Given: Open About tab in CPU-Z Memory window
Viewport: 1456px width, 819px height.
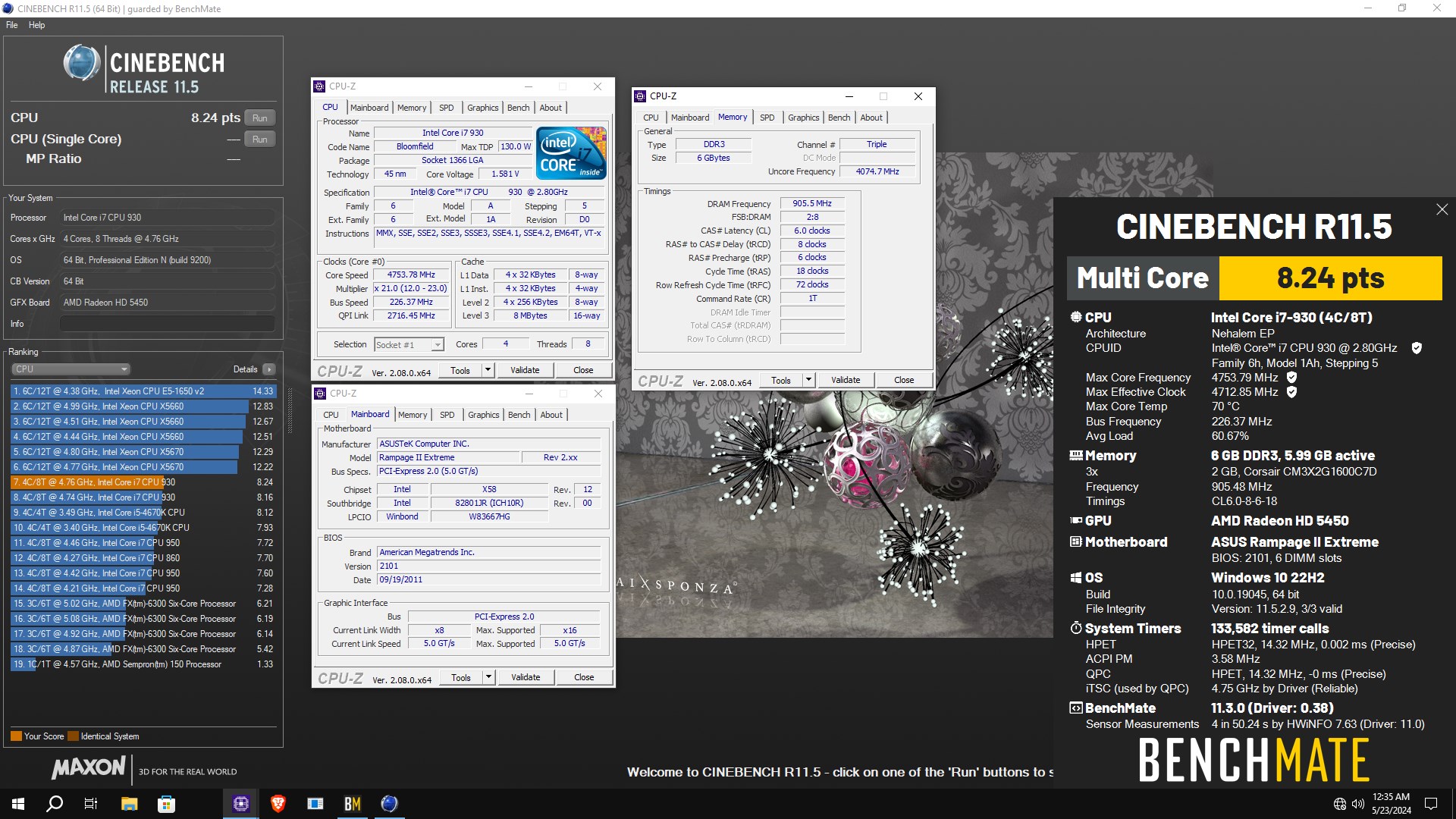Looking at the screenshot, I should [871, 118].
